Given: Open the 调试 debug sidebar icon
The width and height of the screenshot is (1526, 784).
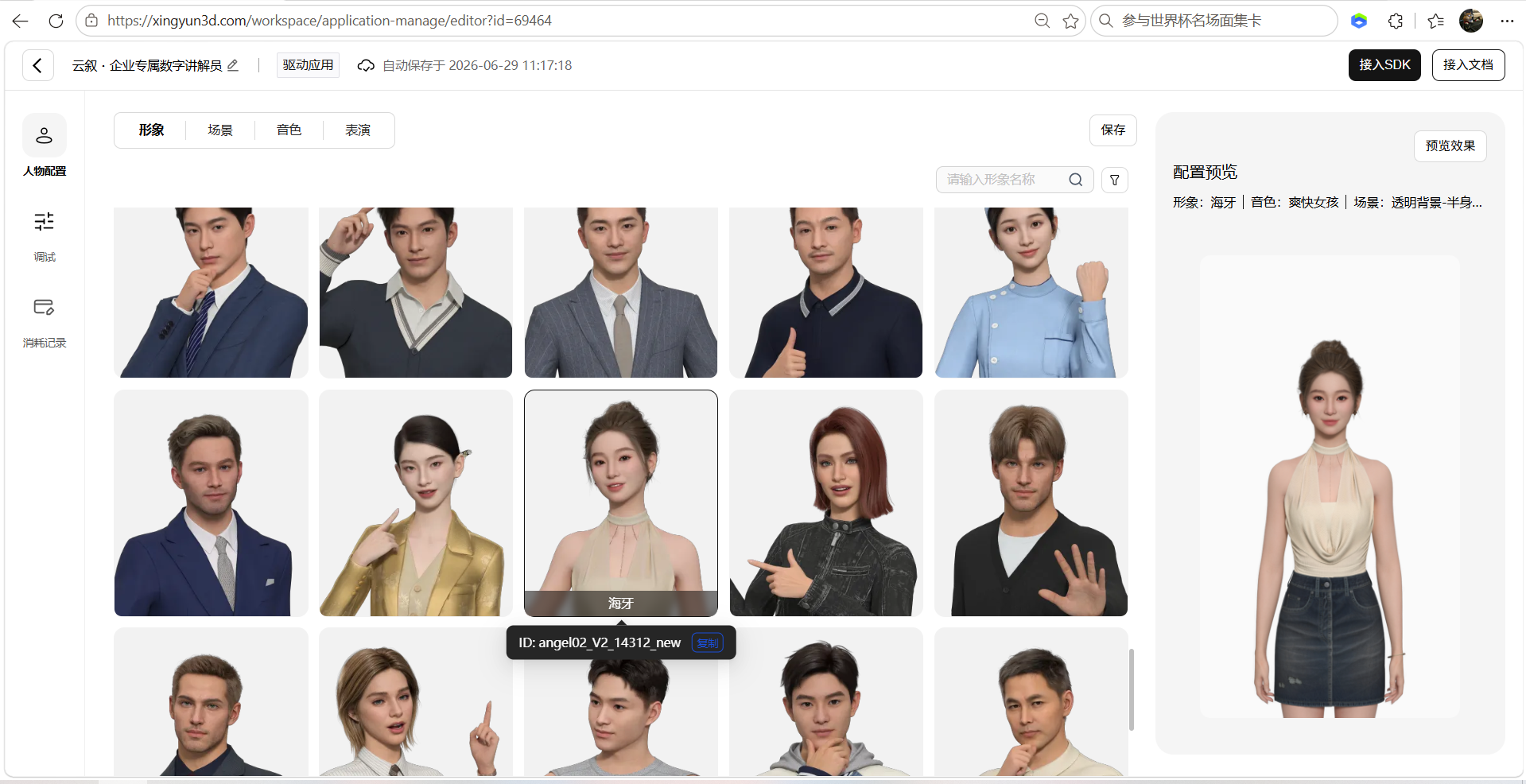Looking at the screenshot, I should tap(45, 221).
